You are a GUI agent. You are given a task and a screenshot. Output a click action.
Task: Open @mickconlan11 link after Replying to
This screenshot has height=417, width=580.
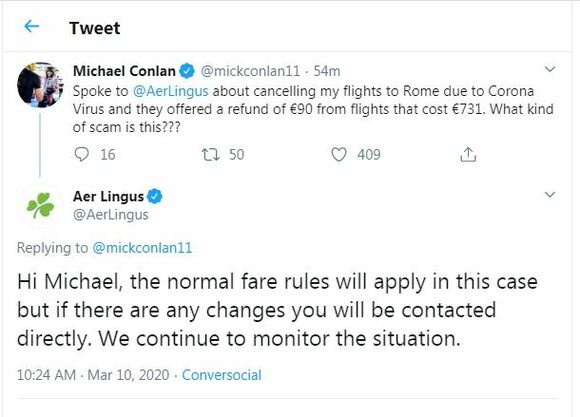point(142,248)
